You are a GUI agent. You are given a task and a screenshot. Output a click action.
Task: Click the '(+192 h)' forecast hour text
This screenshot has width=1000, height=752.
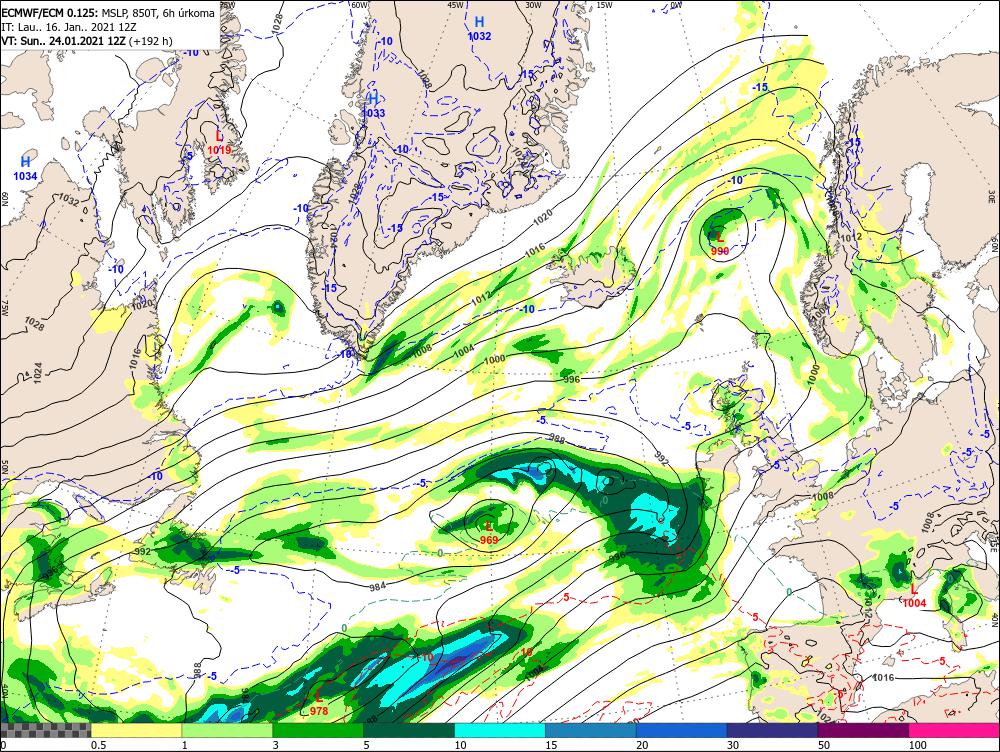pos(151,41)
